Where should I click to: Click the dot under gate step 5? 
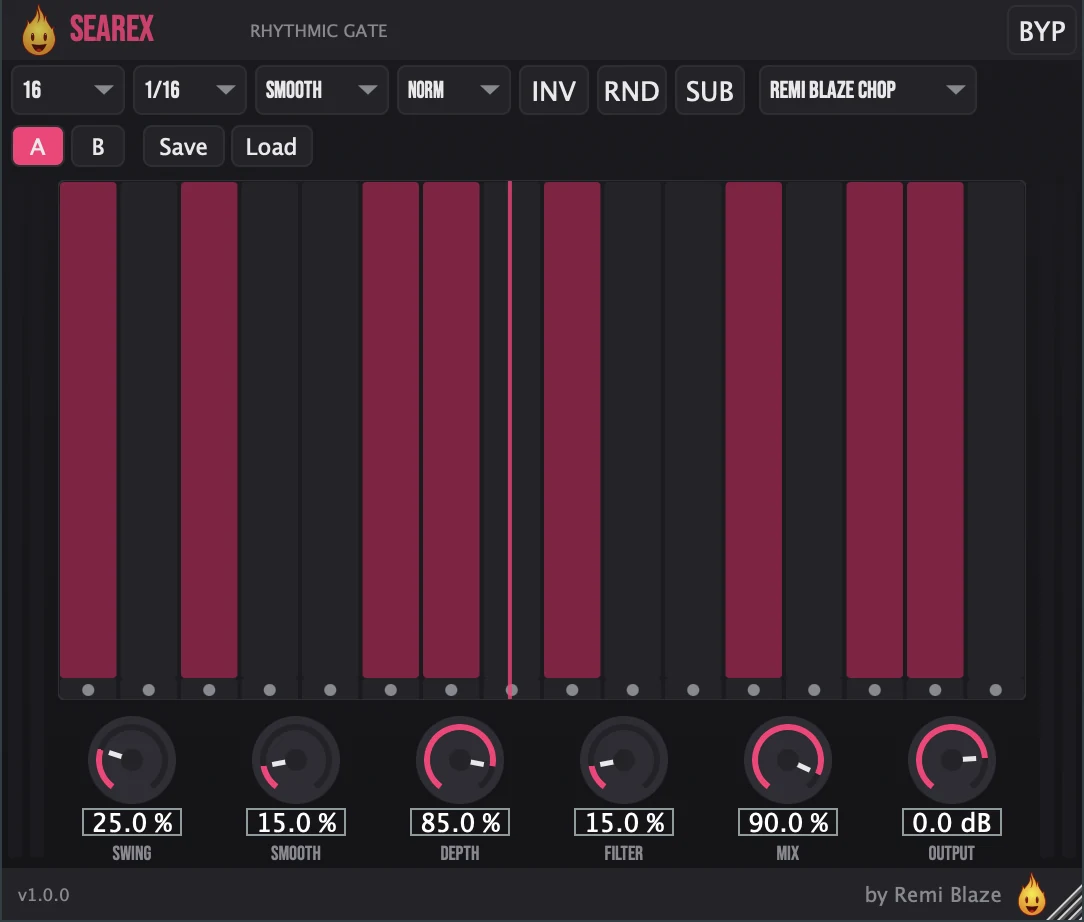tap(330, 690)
